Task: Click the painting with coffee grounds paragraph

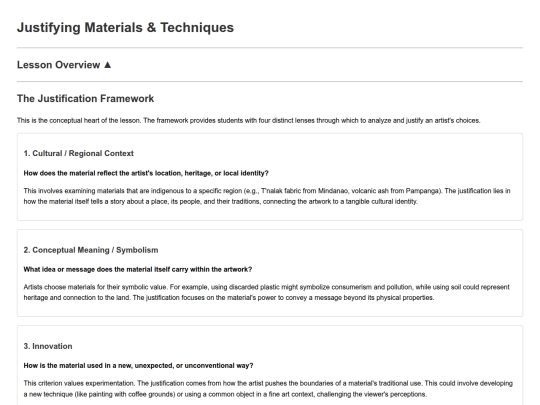Action: [268, 388]
